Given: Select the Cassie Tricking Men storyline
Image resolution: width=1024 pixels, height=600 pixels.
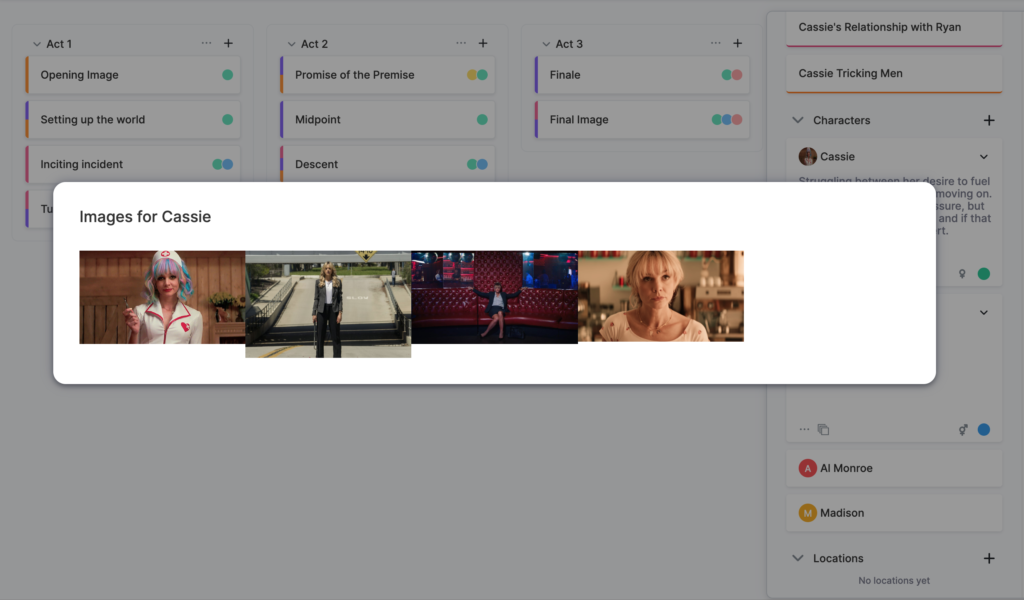Looking at the screenshot, I should tap(894, 74).
